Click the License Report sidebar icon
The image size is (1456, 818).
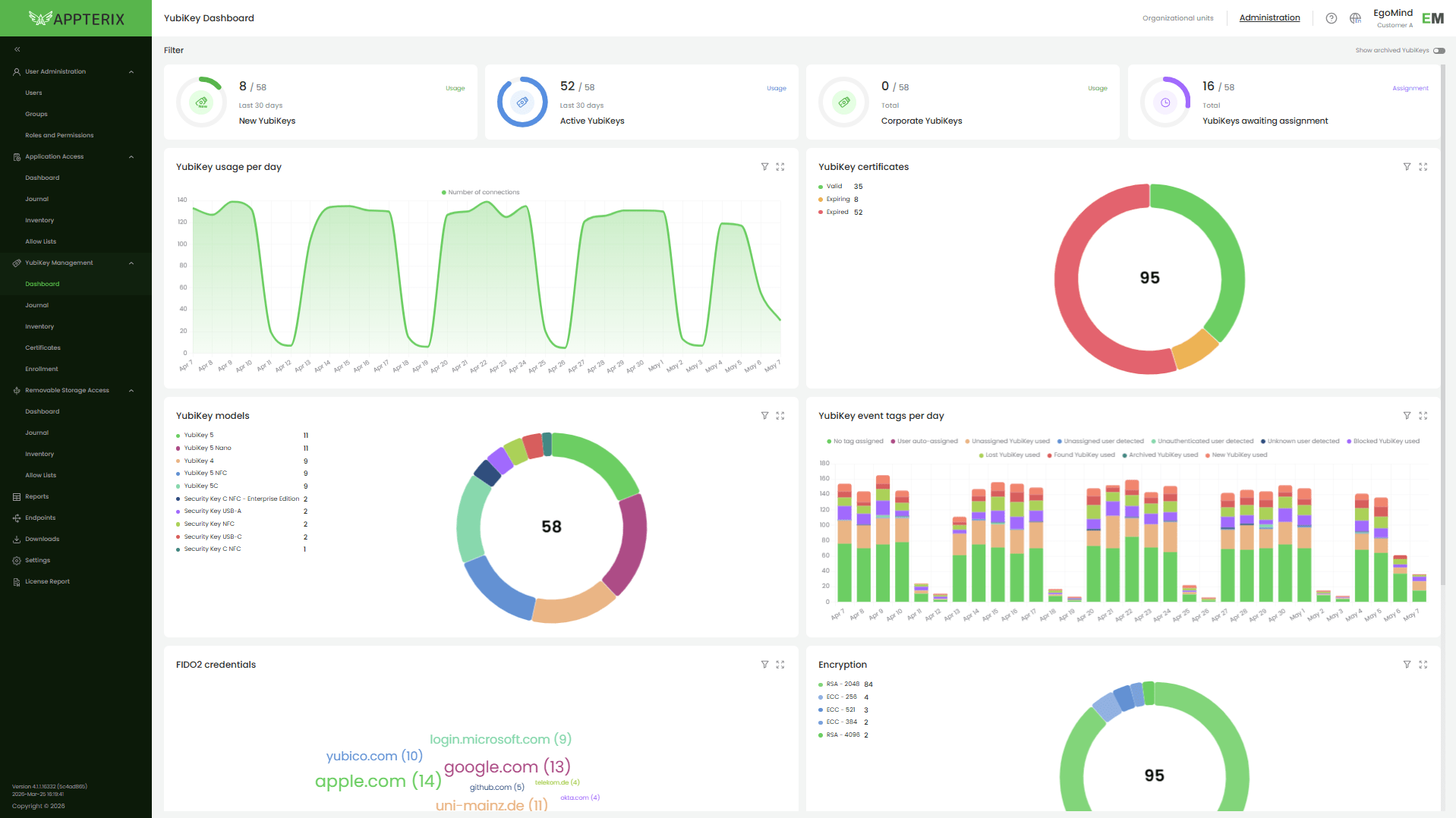[x=17, y=582]
